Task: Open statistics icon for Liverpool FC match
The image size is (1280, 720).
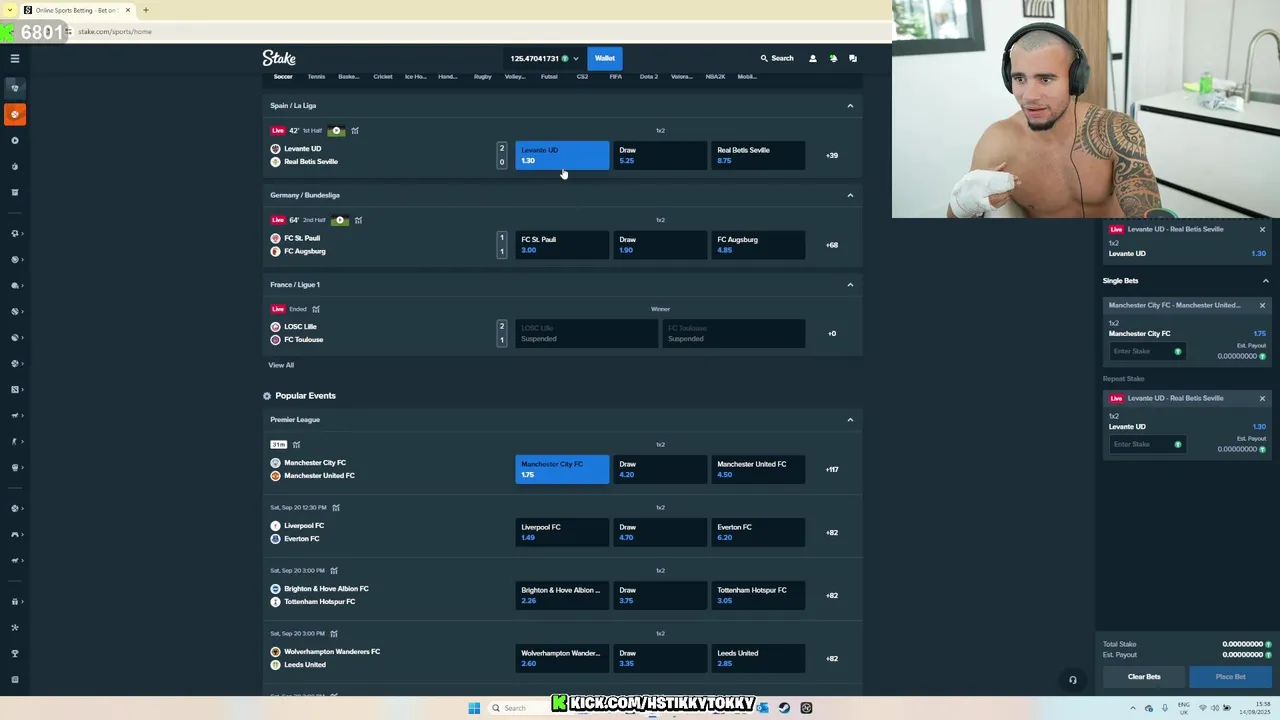Action: point(336,508)
